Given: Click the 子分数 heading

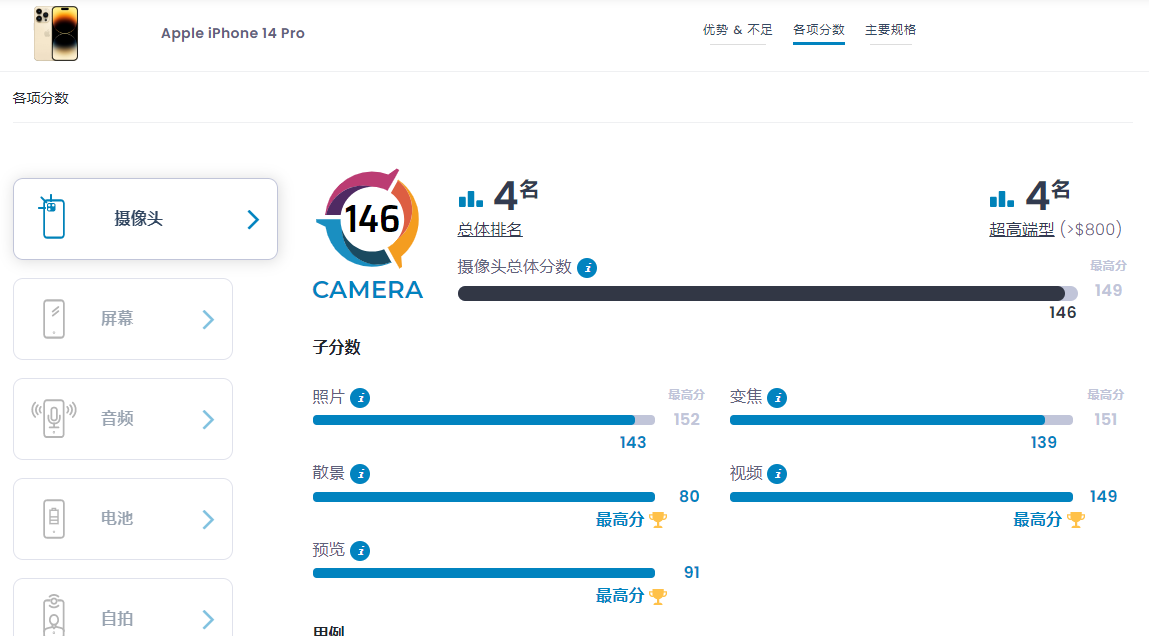Looking at the screenshot, I should pyautogui.click(x=336, y=347).
